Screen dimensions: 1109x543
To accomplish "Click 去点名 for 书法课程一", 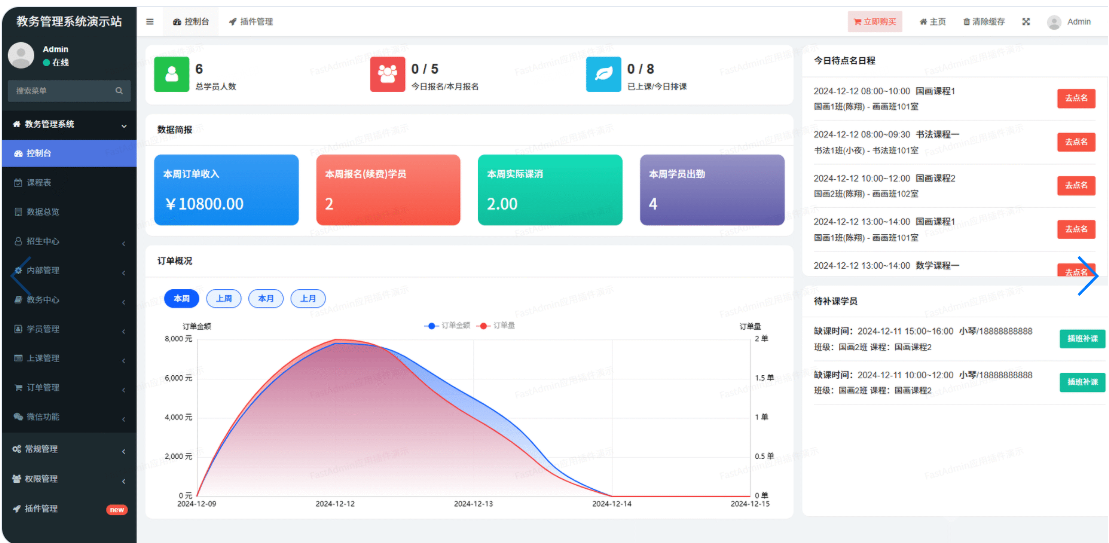I will [1076, 142].
